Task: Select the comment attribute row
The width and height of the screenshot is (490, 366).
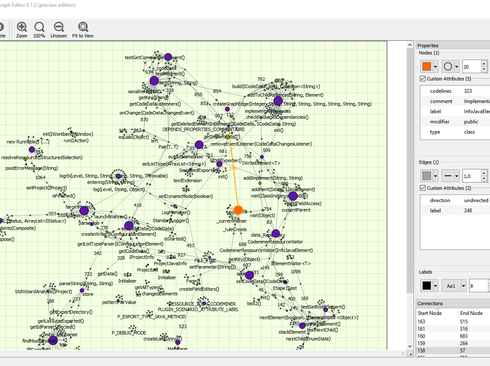Action: (455, 101)
